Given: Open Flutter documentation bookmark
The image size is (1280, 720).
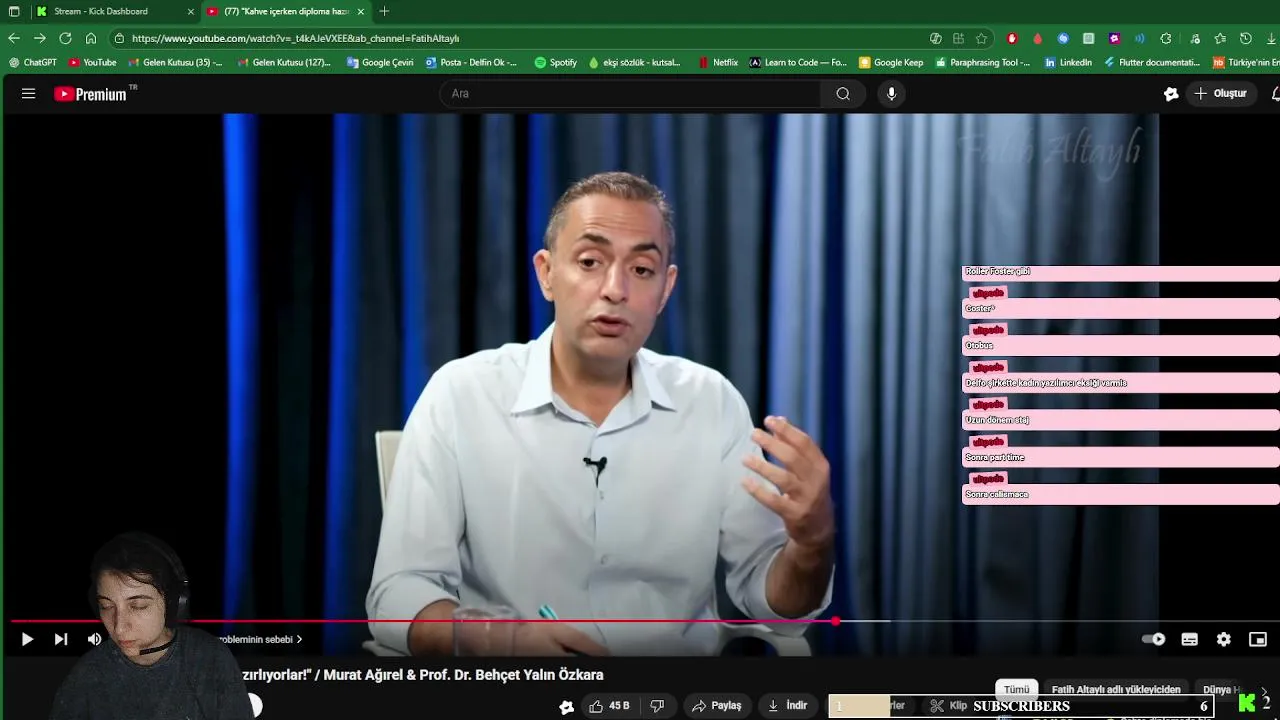Looking at the screenshot, I should point(1152,62).
